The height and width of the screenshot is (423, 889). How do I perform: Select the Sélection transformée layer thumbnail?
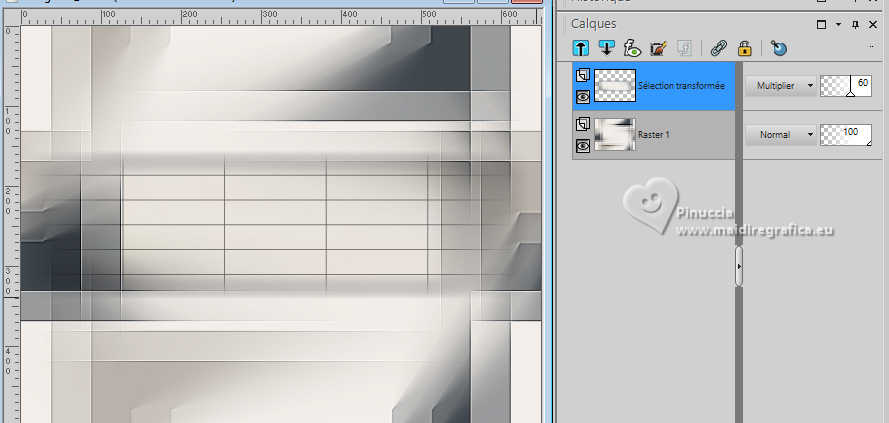615,86
